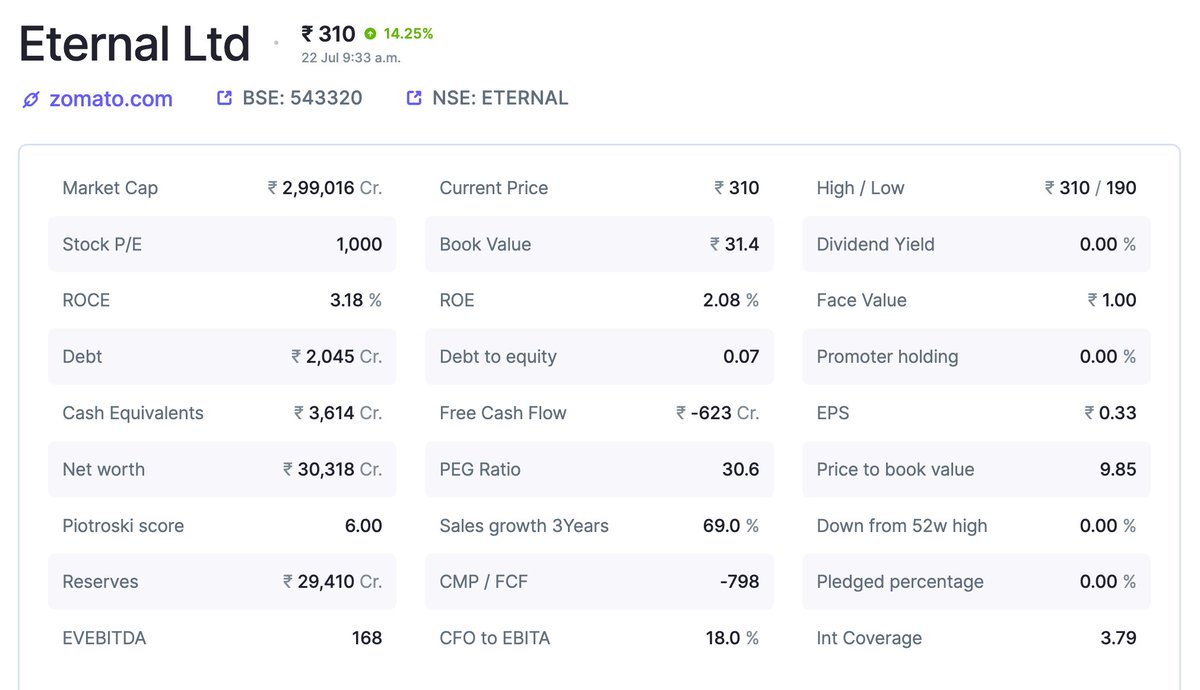This screenshot has height=690, width=1200.
Task: Click the Reserves label
Action: tap(100, 582)
